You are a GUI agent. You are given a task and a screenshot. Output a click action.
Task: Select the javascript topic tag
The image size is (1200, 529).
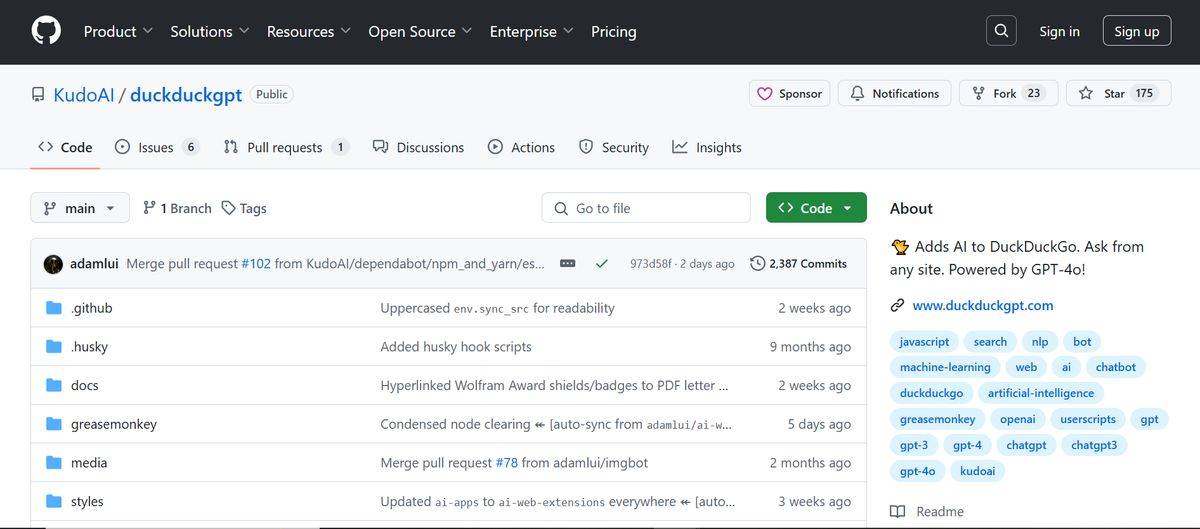tap(924, 341)
